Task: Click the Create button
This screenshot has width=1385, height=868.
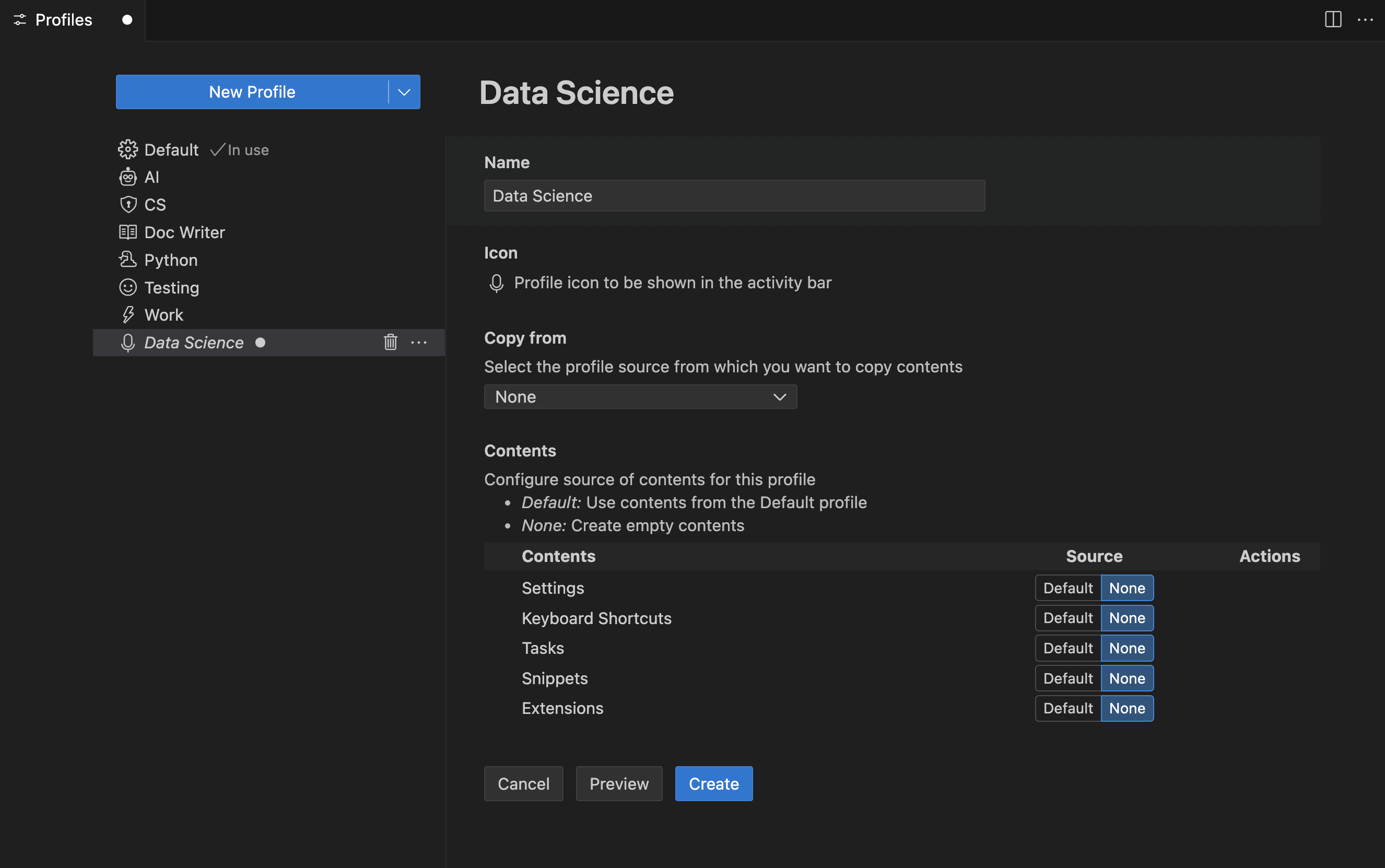Action: tap(713, 784)
